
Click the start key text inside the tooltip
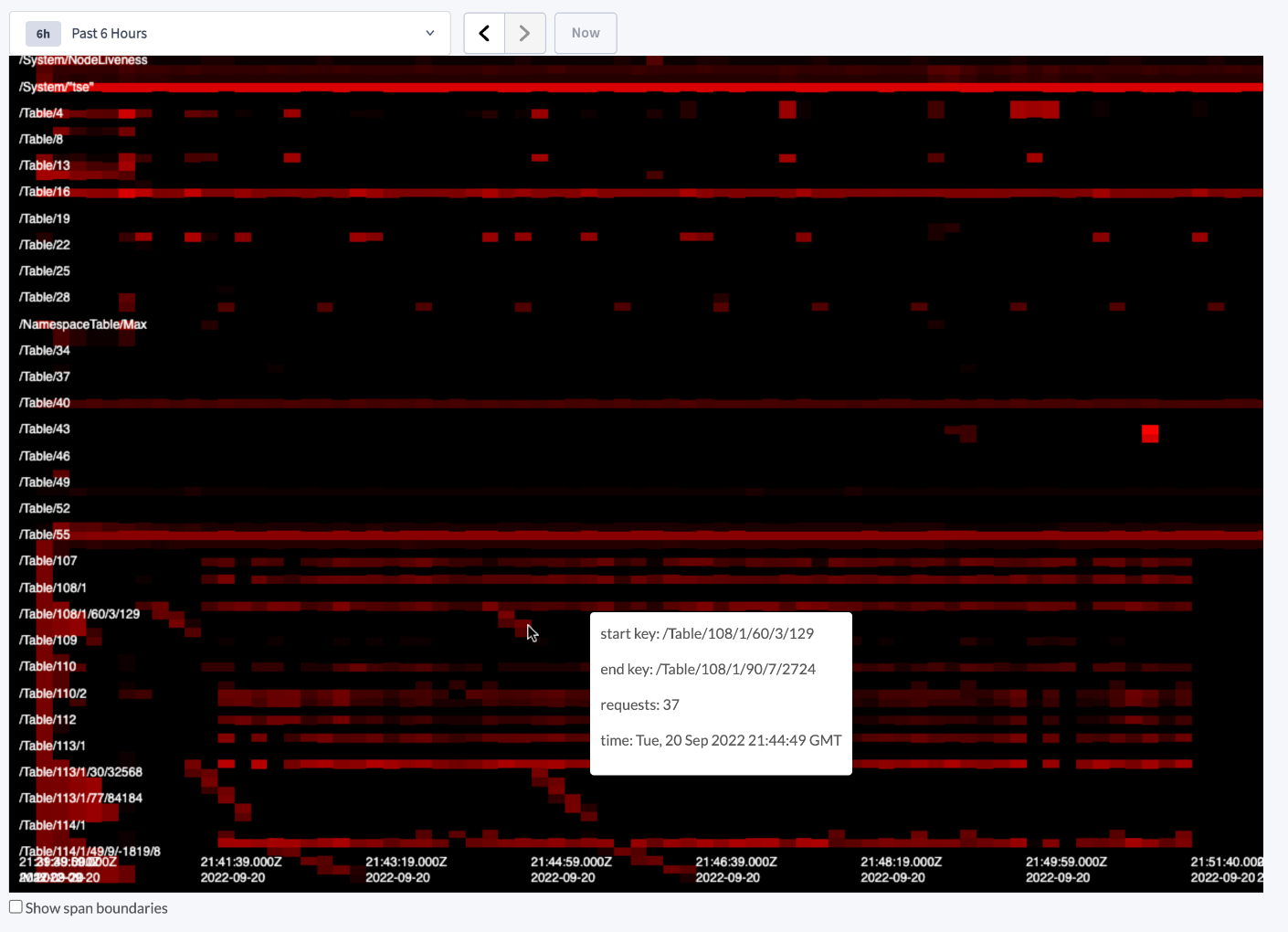706,632
